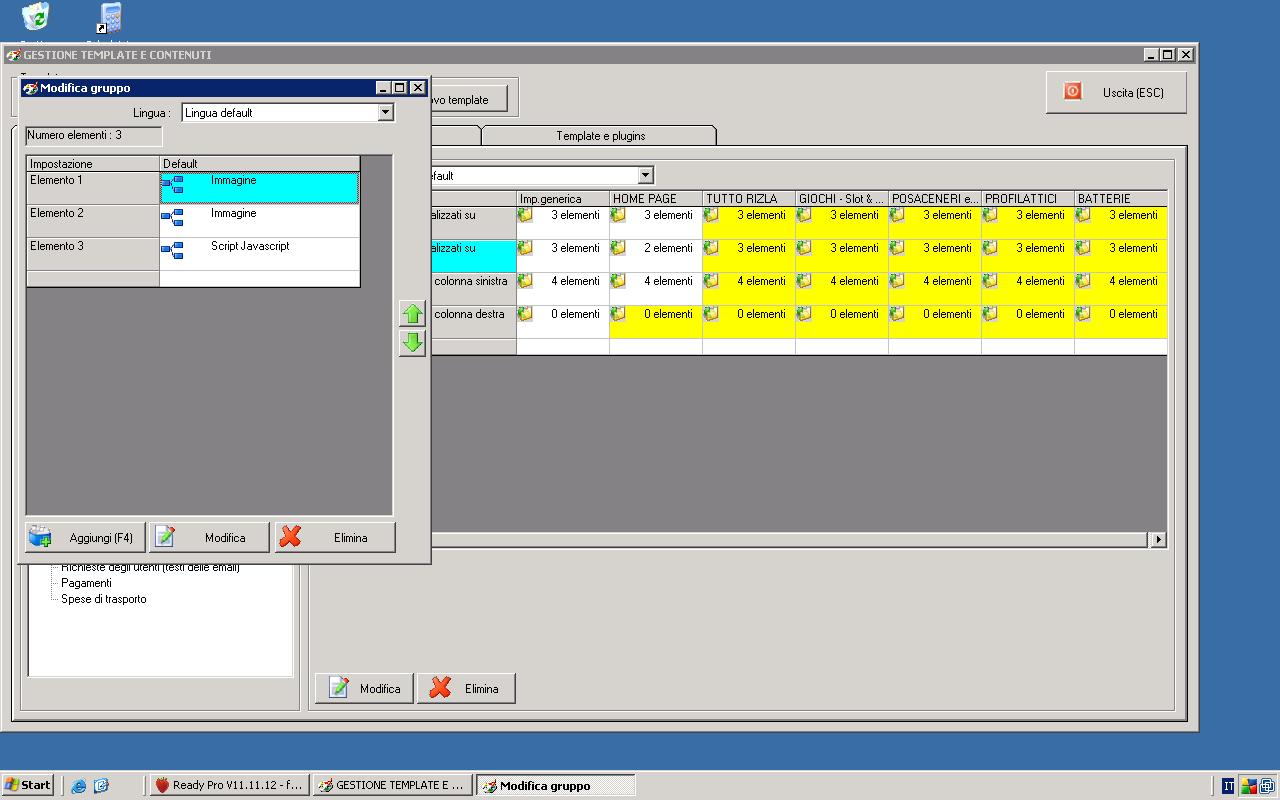Switch to the Template e plugins tab
This screenshot has width=1280, height=800.
[600, 136]
